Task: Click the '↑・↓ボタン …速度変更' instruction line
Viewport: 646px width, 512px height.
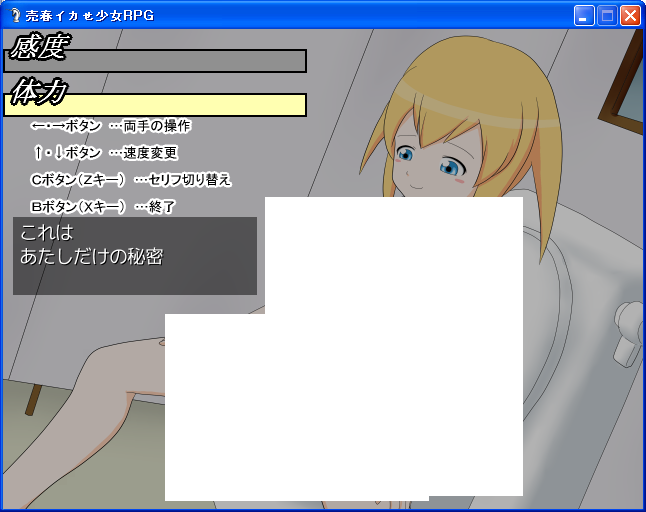Action: click(x=106, y=153)
